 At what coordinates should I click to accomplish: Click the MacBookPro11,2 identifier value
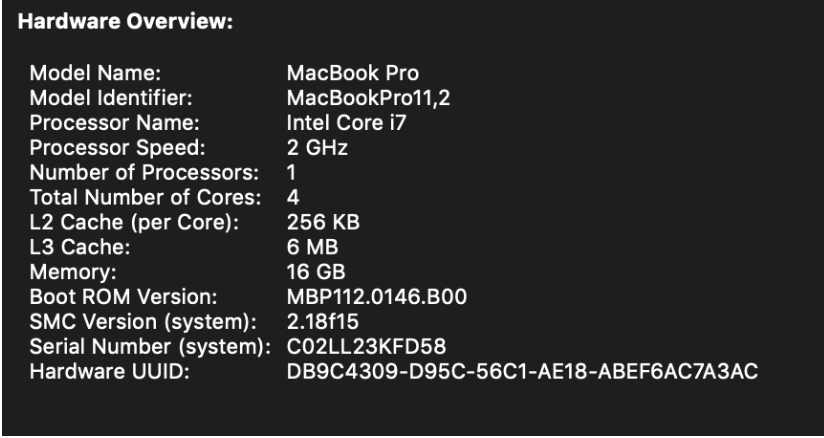pos(368,98)
